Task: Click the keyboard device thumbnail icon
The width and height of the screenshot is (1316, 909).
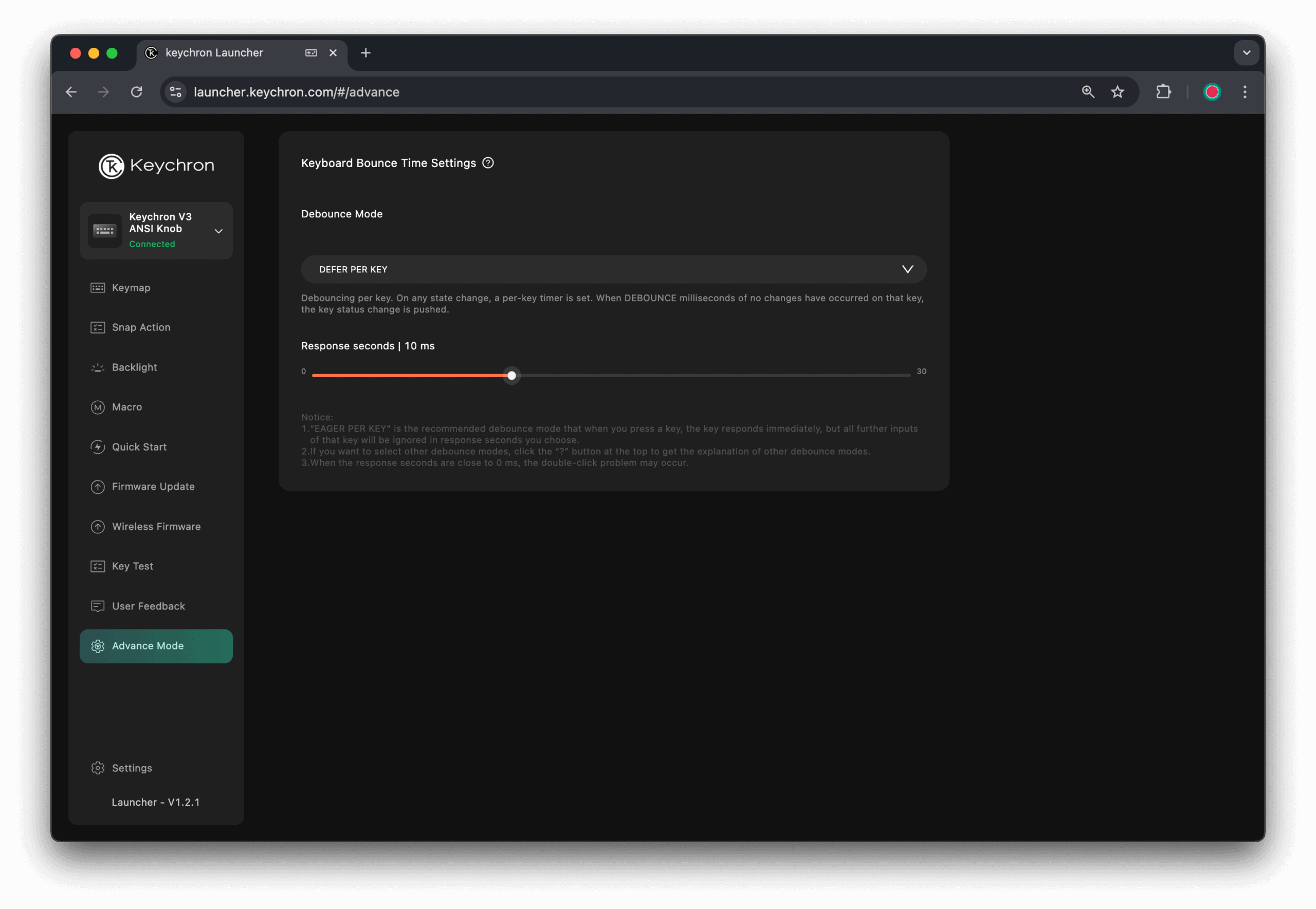Action: [x=105, y=231]
